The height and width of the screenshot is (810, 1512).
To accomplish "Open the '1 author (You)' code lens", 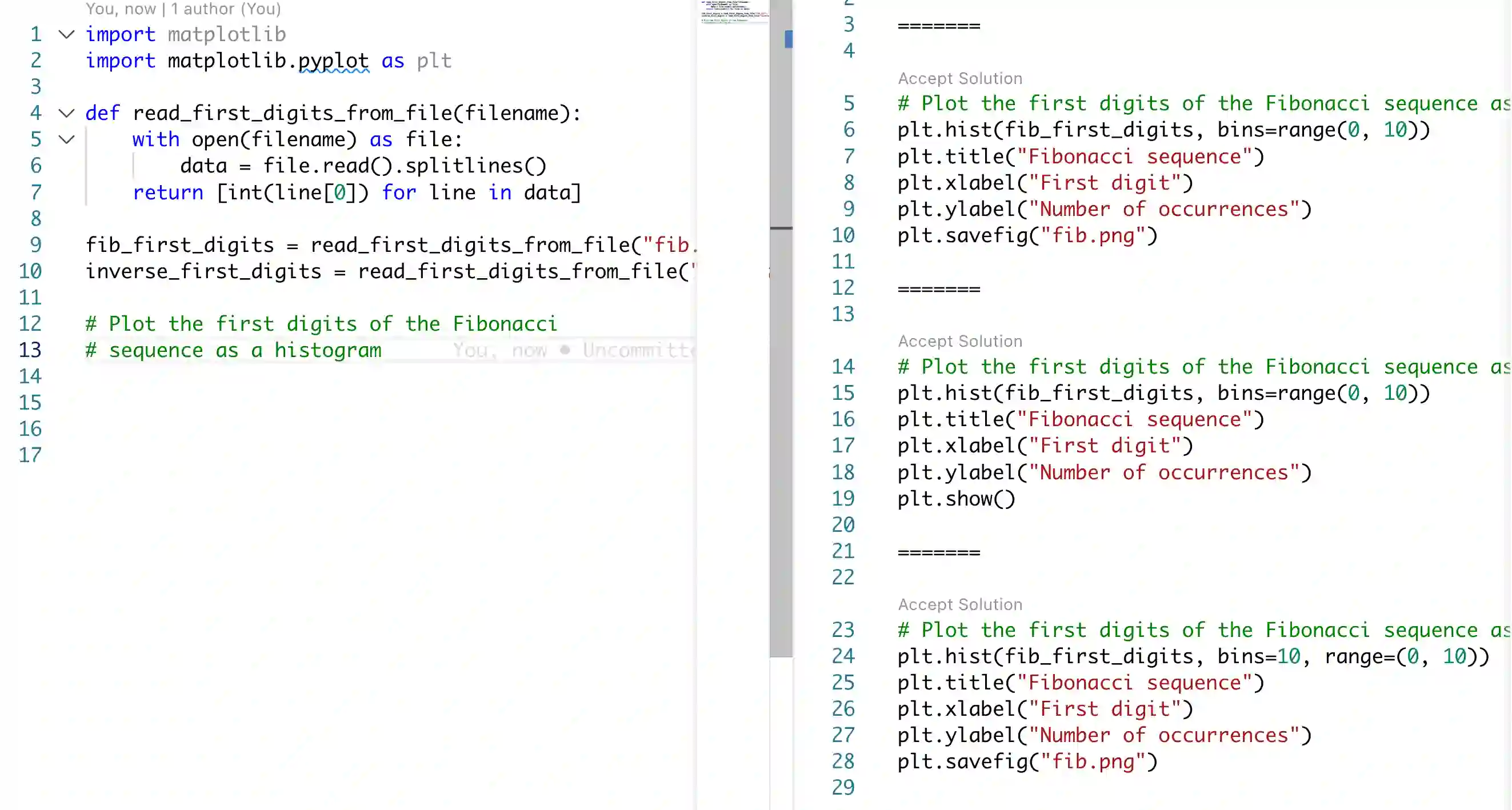I will [x=226, y=9].
